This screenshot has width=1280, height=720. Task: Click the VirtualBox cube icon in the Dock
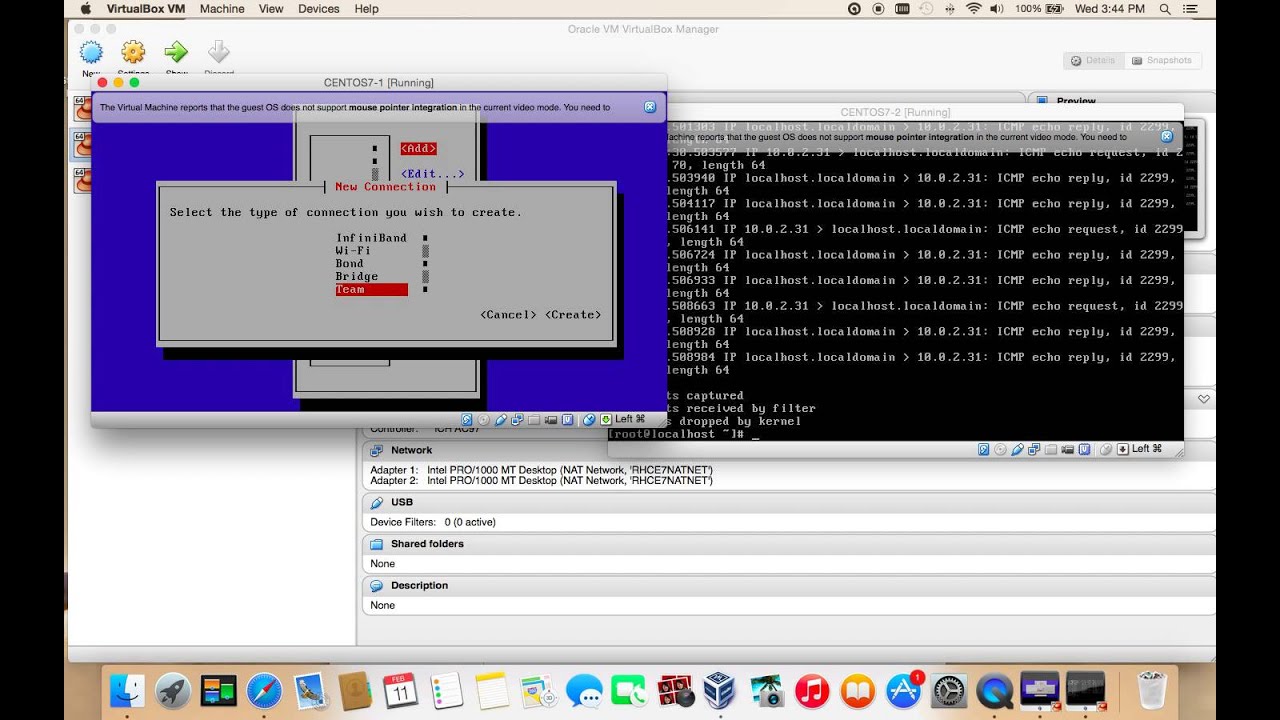(720, 691)
